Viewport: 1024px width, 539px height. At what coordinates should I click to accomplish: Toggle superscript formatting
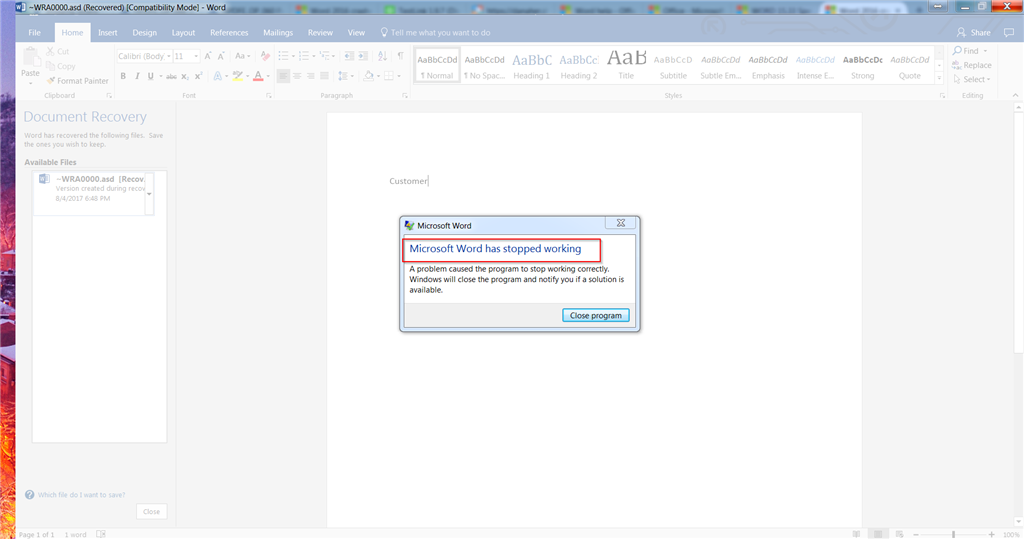coord(198,76)
